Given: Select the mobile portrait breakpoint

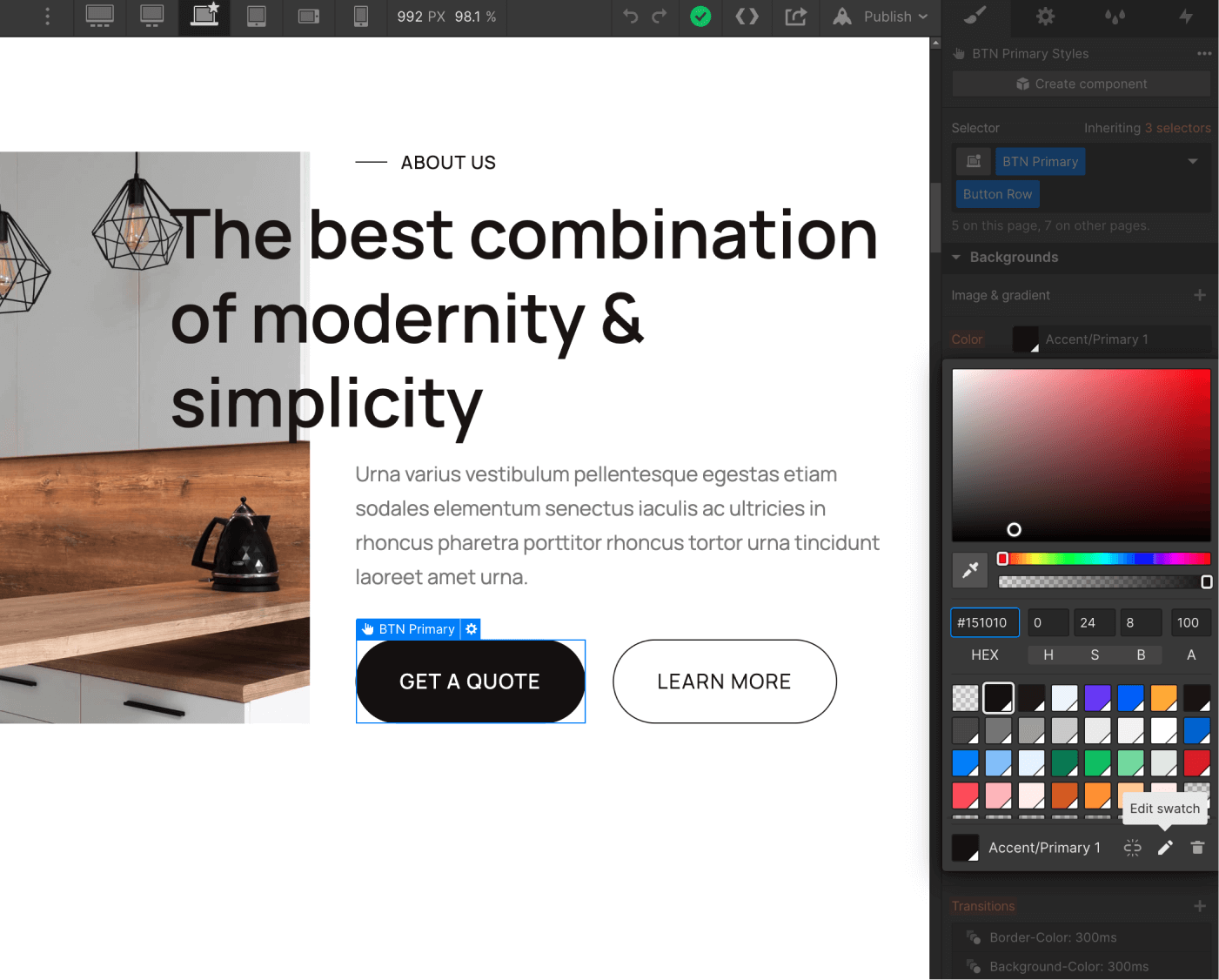Looking at the screenshot, I should pos(360,17).
